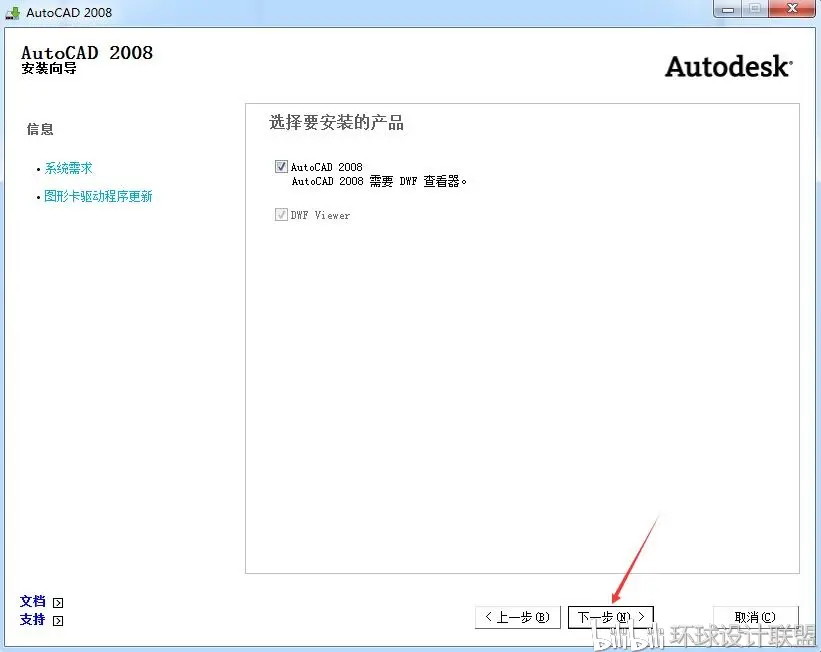Go back with the 上一步(B) button
This screenshot has height=652, width=821.
click(x=518, y=617)
